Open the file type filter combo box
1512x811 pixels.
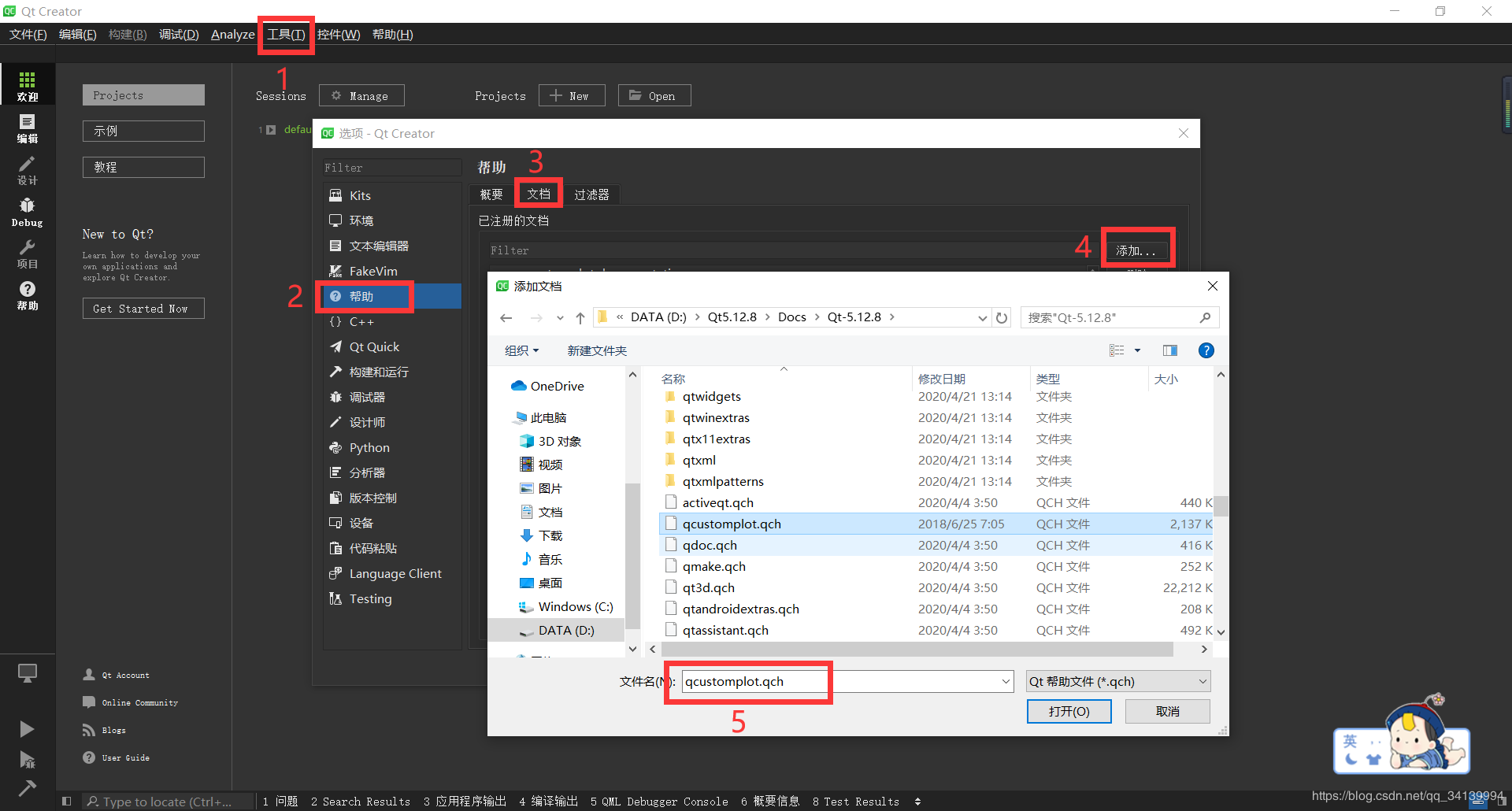click(1117, 682)
